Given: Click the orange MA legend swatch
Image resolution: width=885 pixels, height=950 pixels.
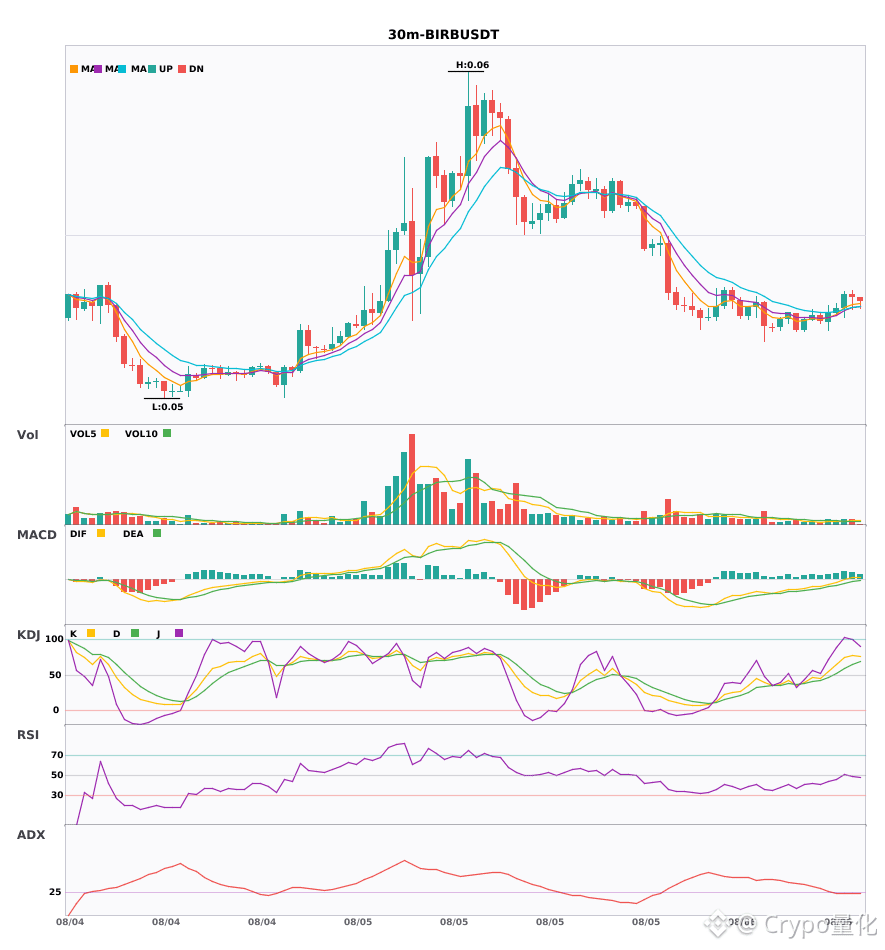Looking at the screenshot, I should tap(74, 69).
